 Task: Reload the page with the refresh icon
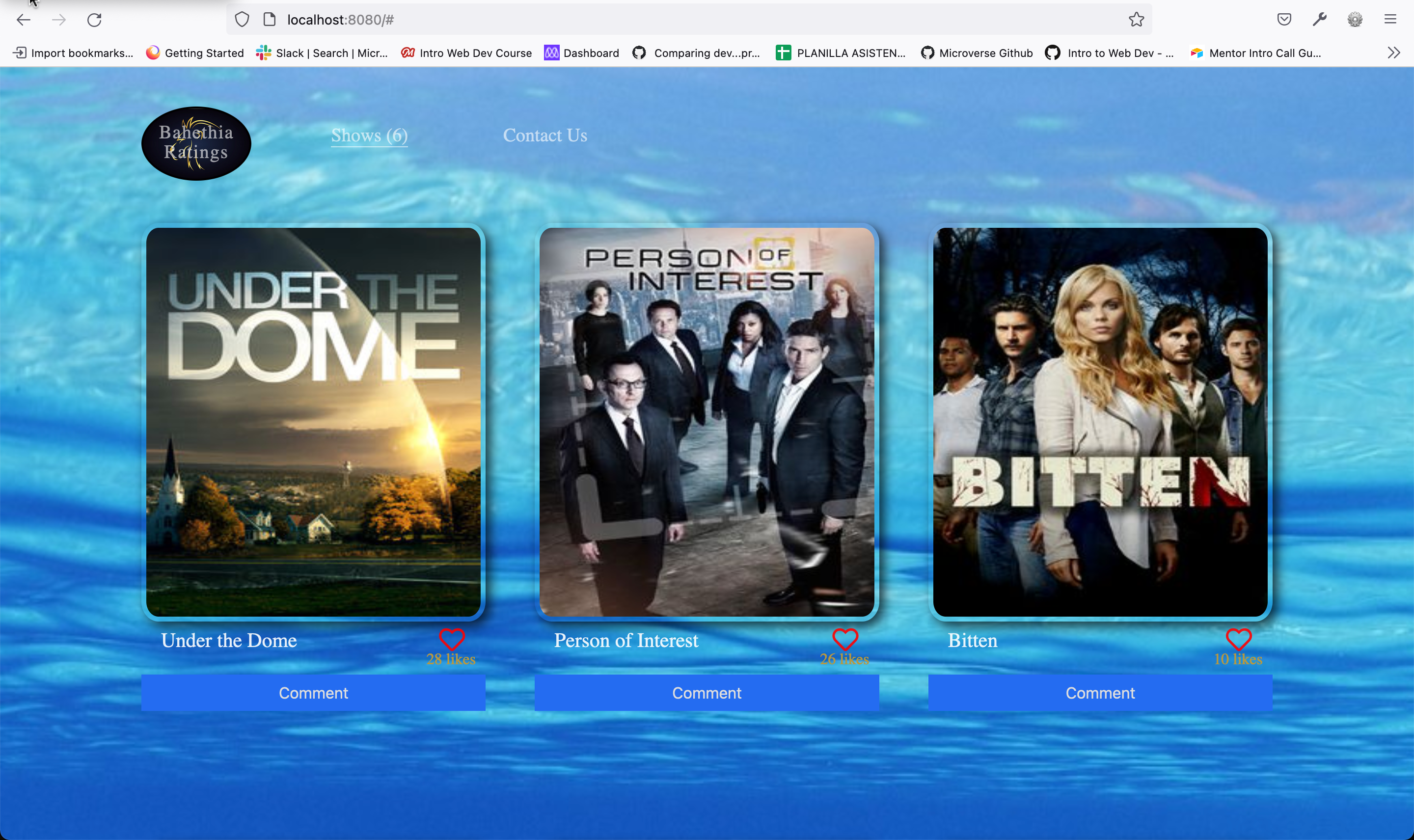pos(95,20)
